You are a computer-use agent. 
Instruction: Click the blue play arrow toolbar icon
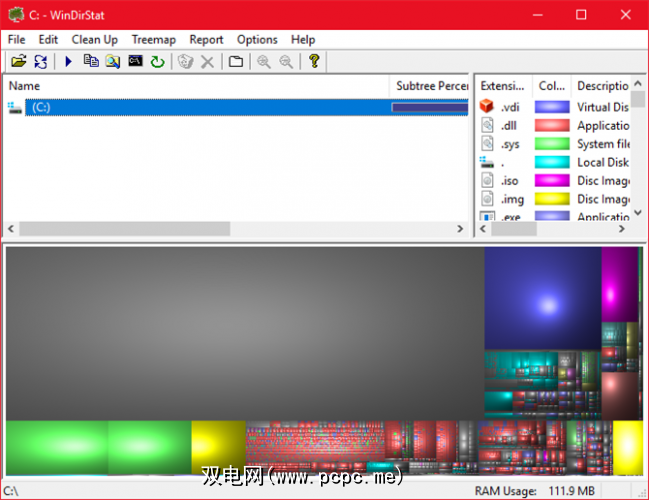68,62
